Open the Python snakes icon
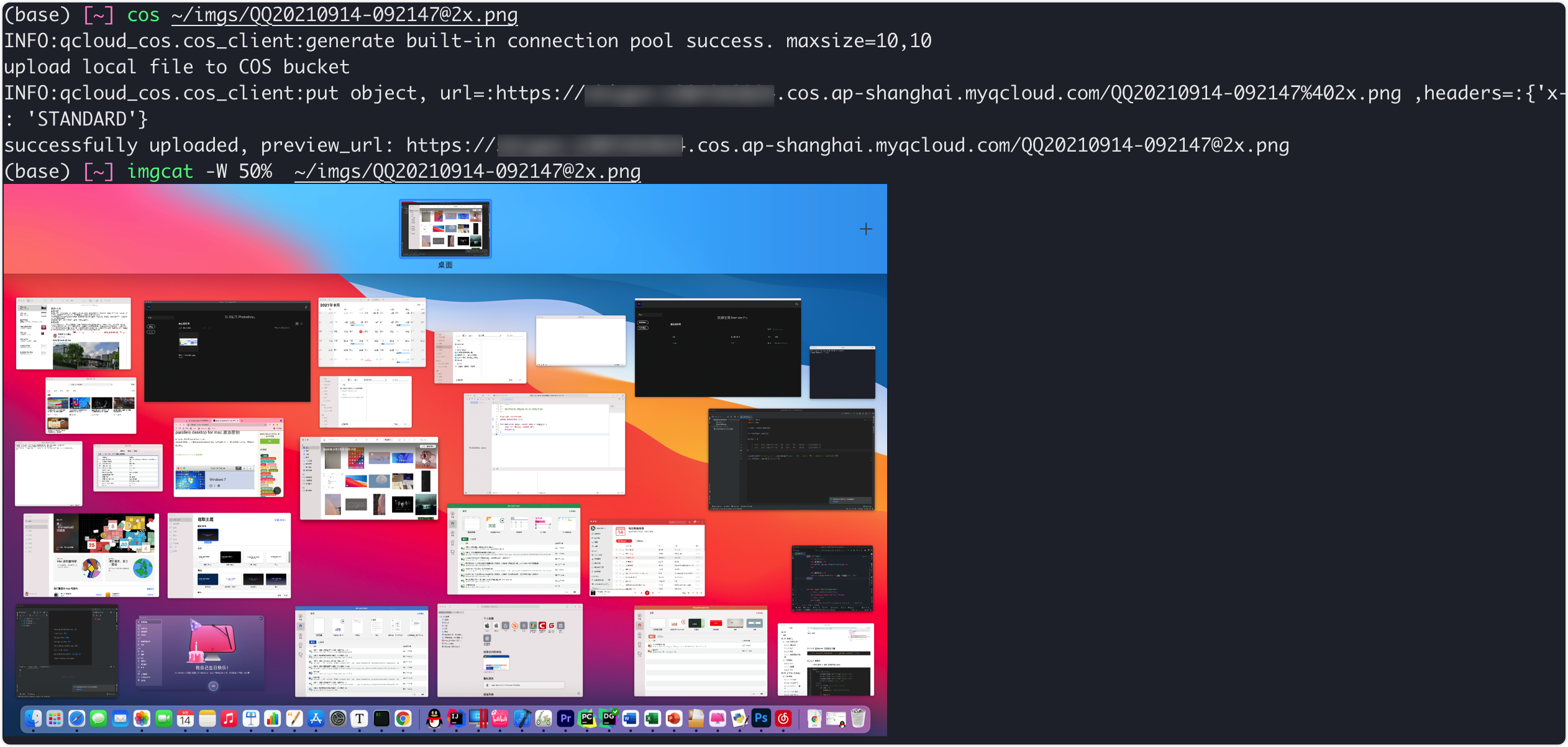This screenshot has height=747, width=1568. click(x=739, y=719)
